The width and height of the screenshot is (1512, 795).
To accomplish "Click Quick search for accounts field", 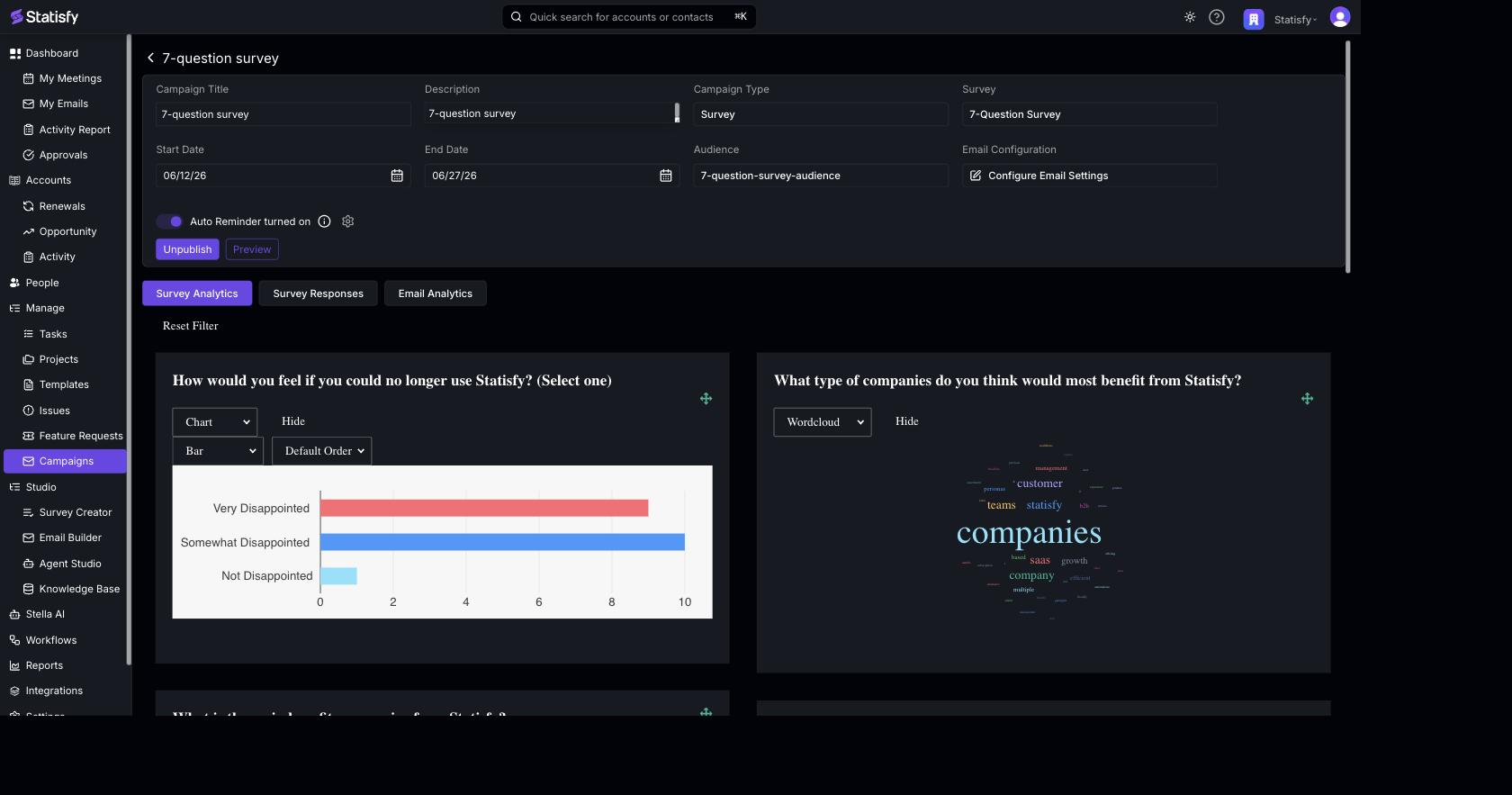I will pyautogui.click(x=629, y=17).
